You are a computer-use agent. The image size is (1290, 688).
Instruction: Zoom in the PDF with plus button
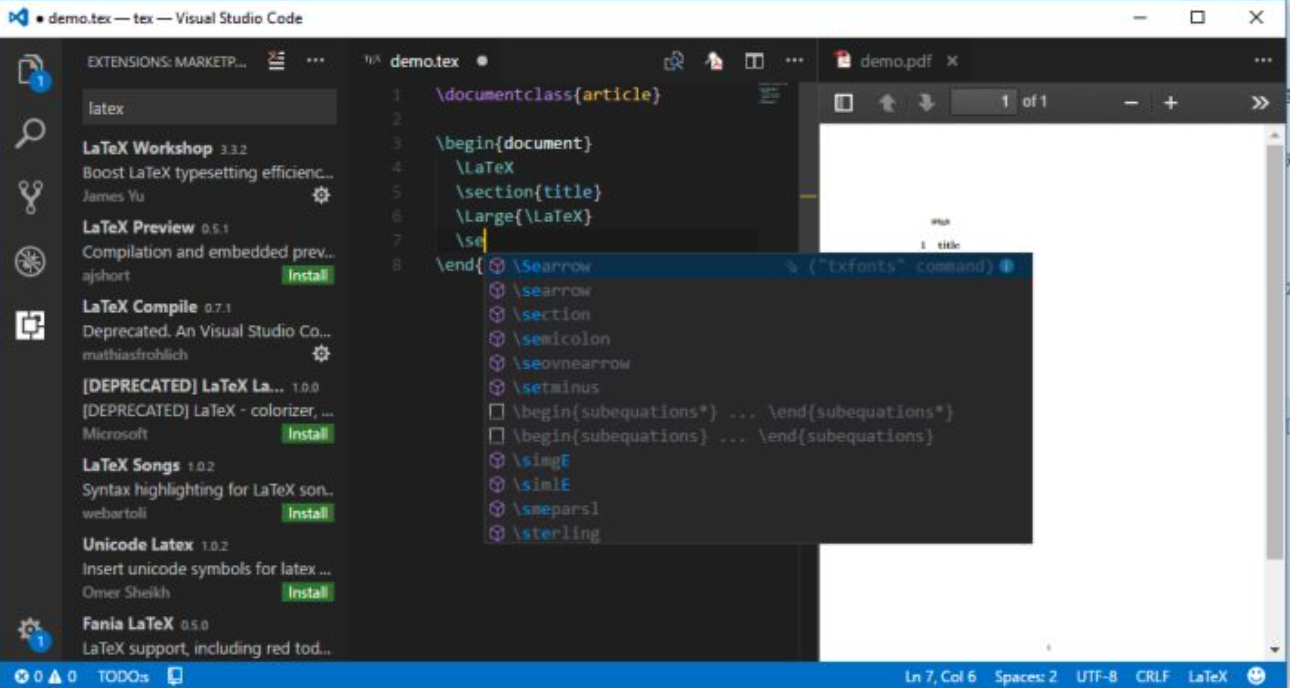click(x=1170, y=102)
